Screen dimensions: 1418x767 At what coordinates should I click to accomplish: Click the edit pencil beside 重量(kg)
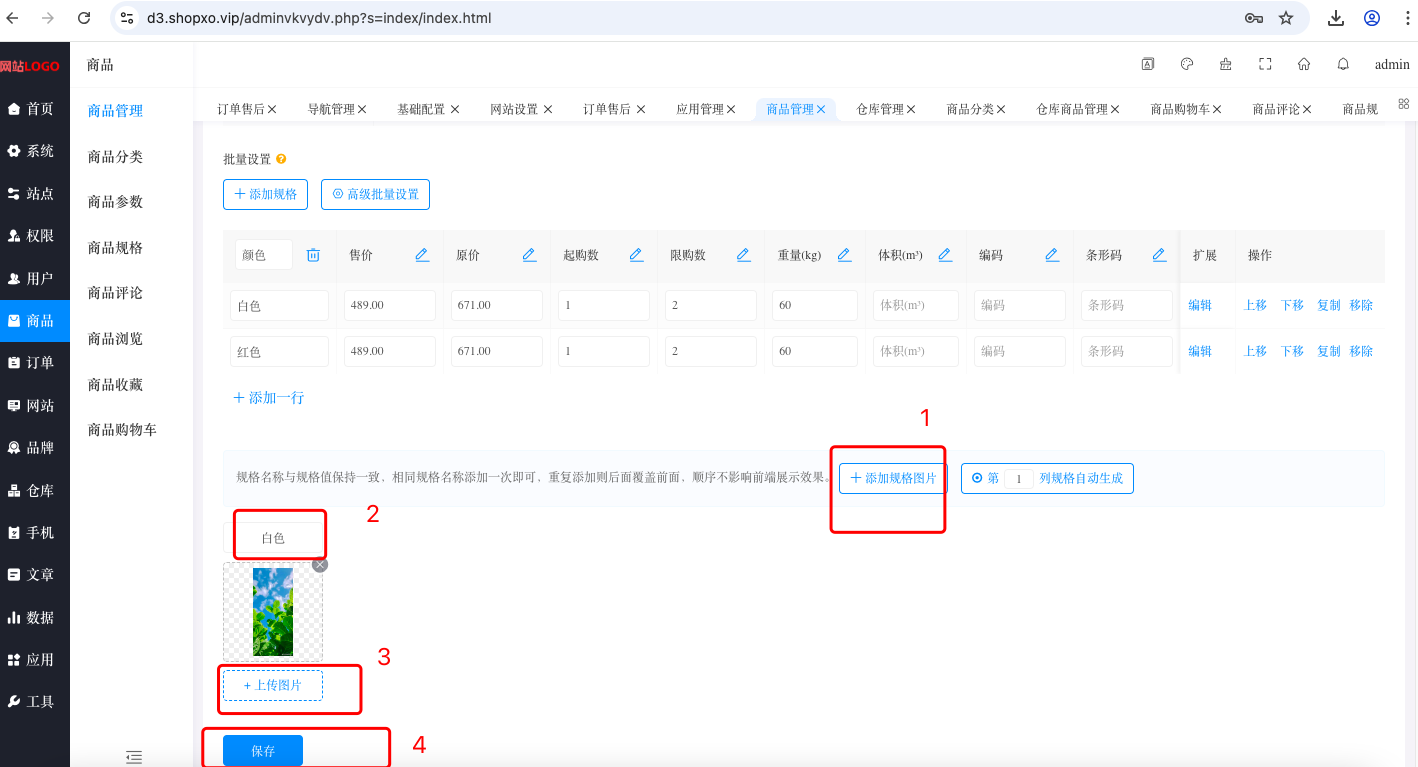point(844,255)
